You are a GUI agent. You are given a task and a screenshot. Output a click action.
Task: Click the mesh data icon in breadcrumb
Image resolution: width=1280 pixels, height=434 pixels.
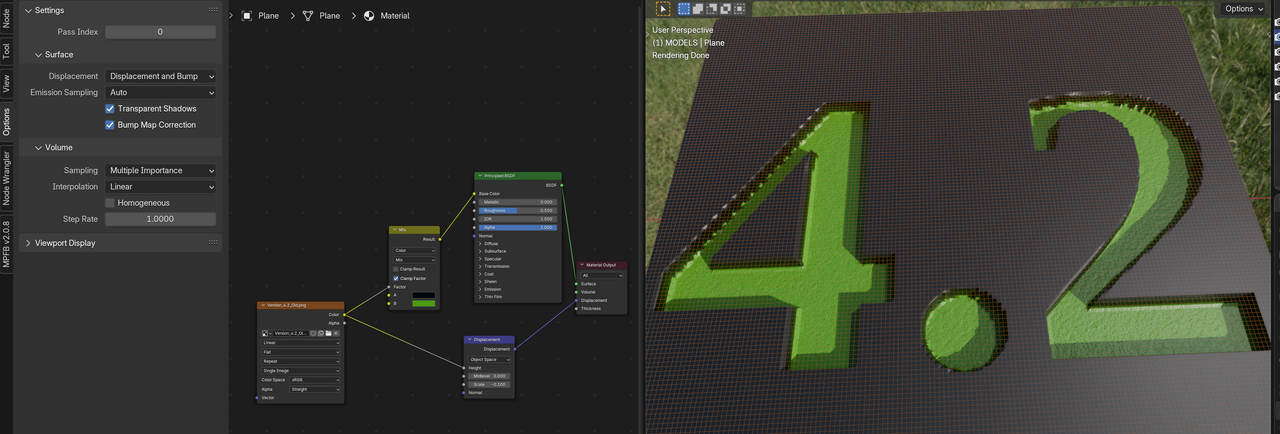point(307,16)
